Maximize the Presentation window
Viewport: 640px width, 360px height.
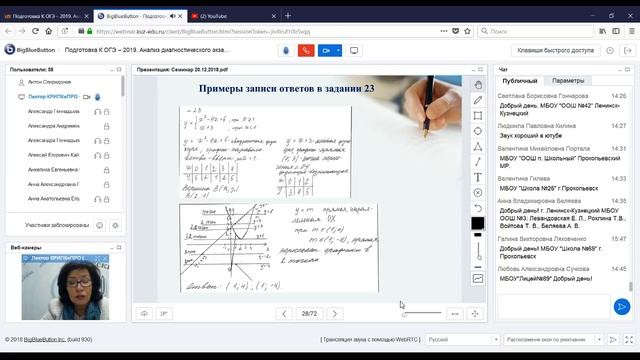coord(480,70)
